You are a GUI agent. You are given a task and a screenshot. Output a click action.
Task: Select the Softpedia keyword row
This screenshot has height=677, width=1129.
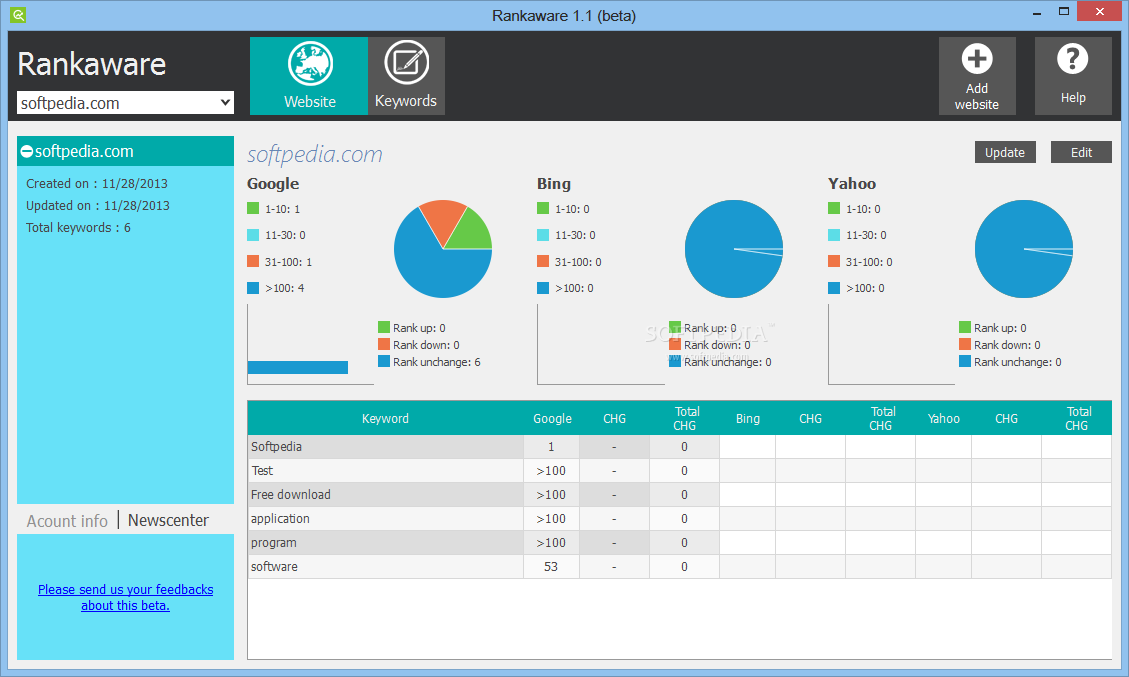tap(679, 447)
